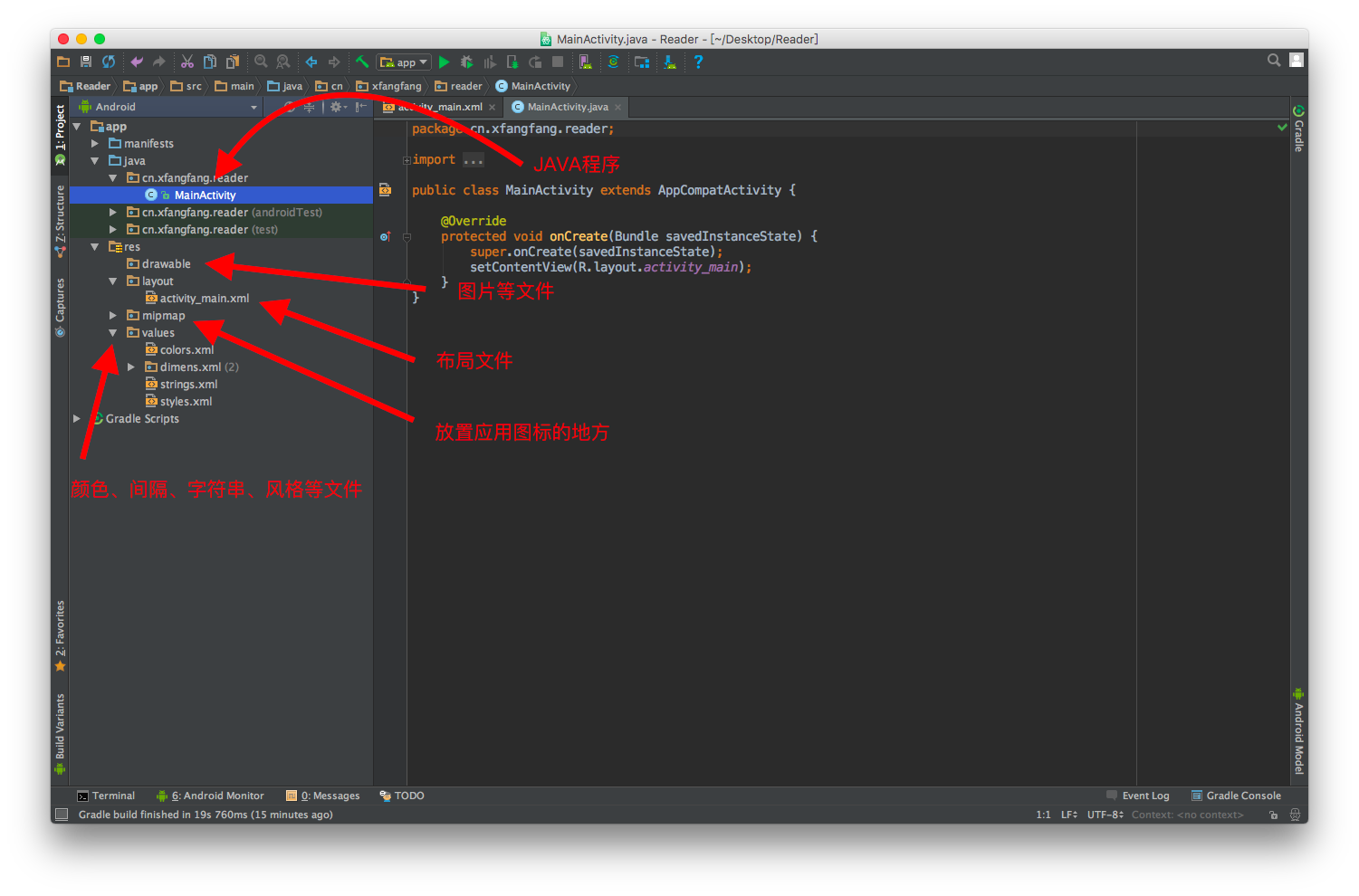Open Project Structure from the toolbar
1359x896 pixels.
point(642,62)
